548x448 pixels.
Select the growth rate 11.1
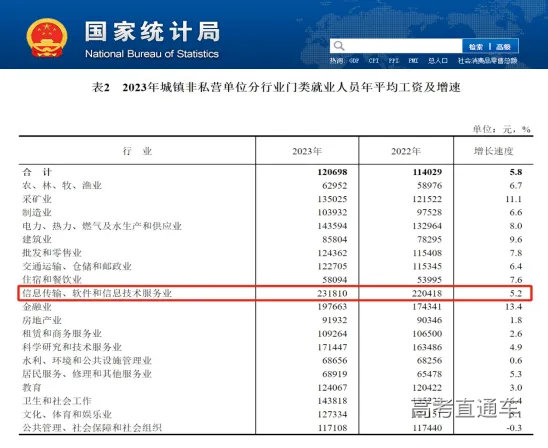click(x=513, y=199)
